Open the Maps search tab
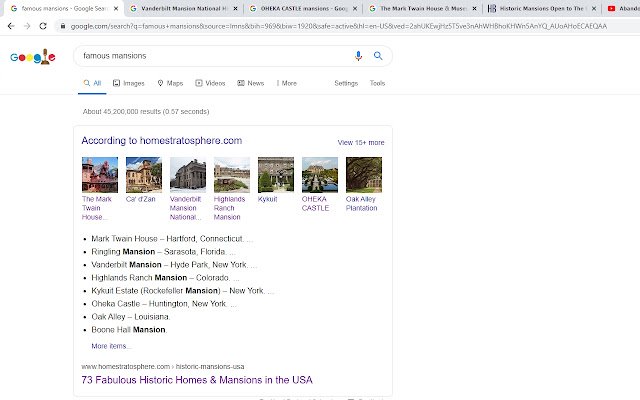 pos(170,83)
